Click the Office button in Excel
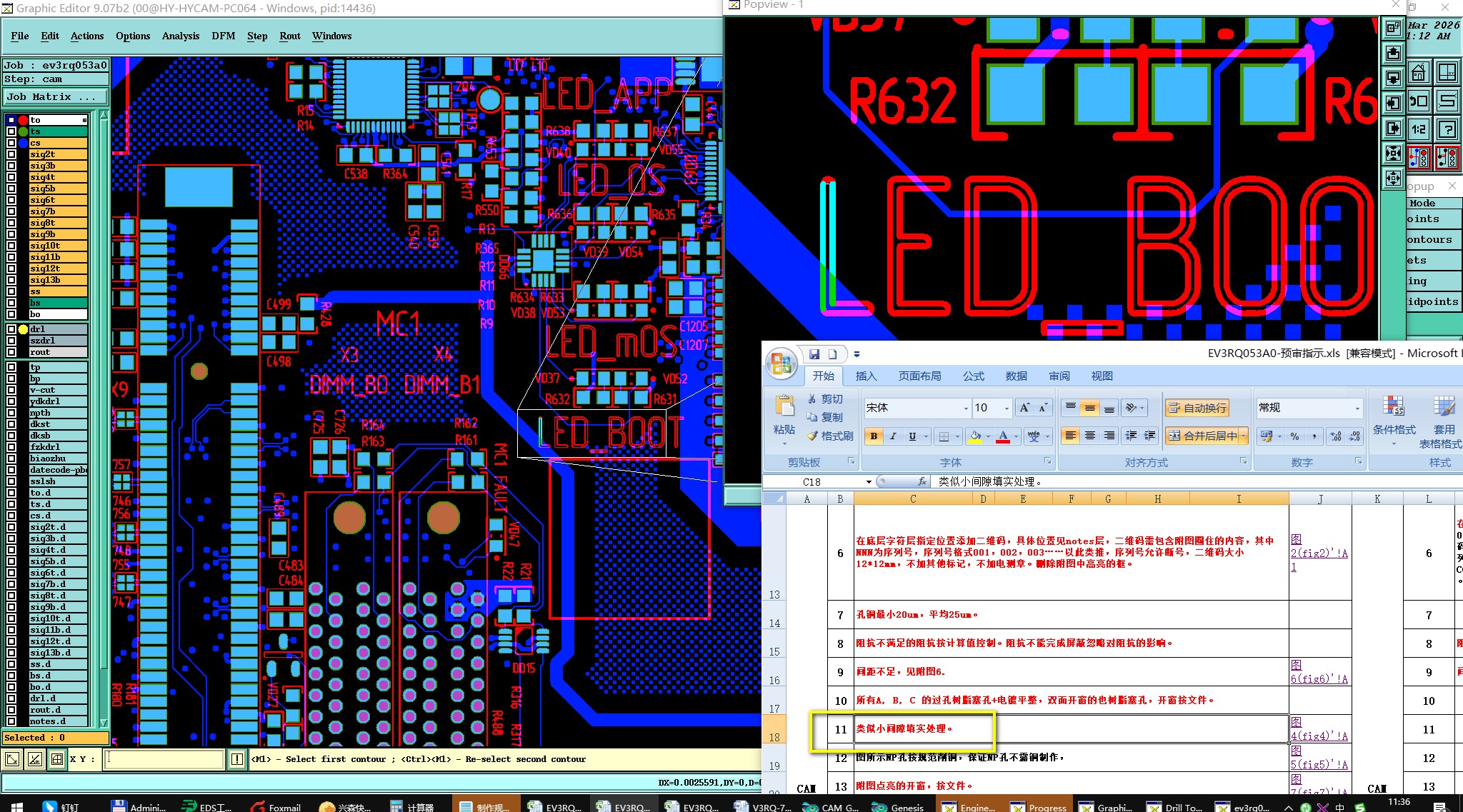This screenshot has width=1463, height=812. 781,364
